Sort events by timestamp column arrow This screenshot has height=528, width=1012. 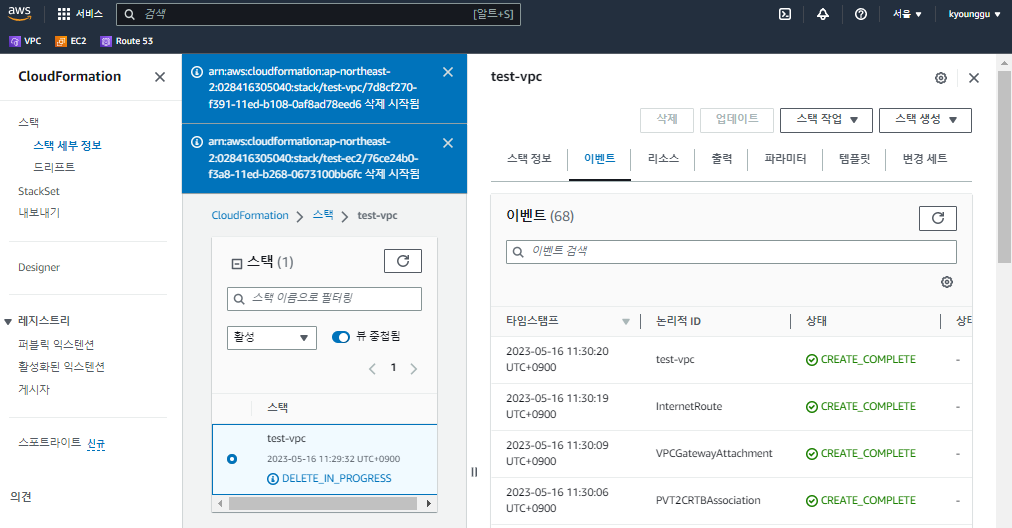tap(625, 321)
